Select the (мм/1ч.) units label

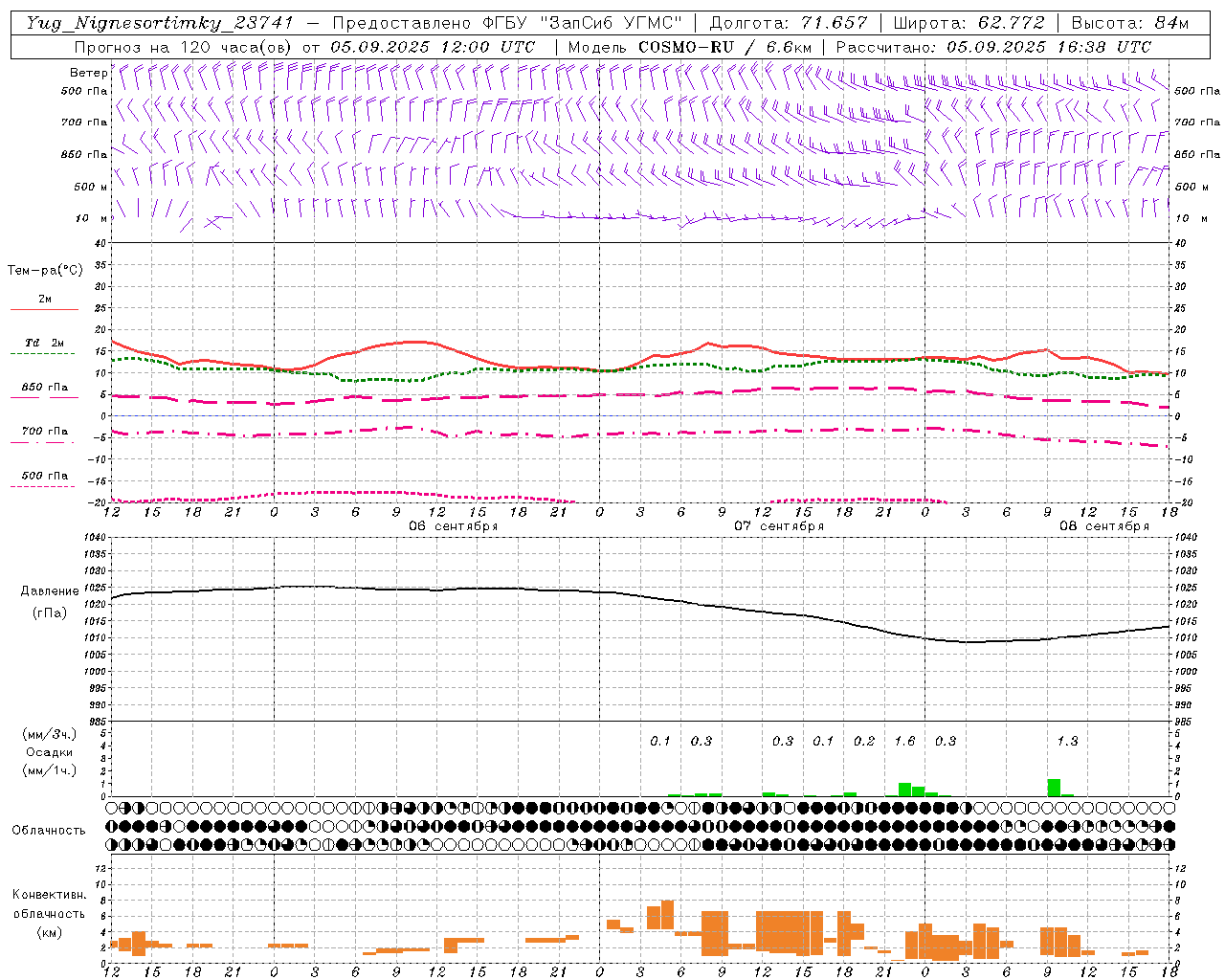pos(49,770)
